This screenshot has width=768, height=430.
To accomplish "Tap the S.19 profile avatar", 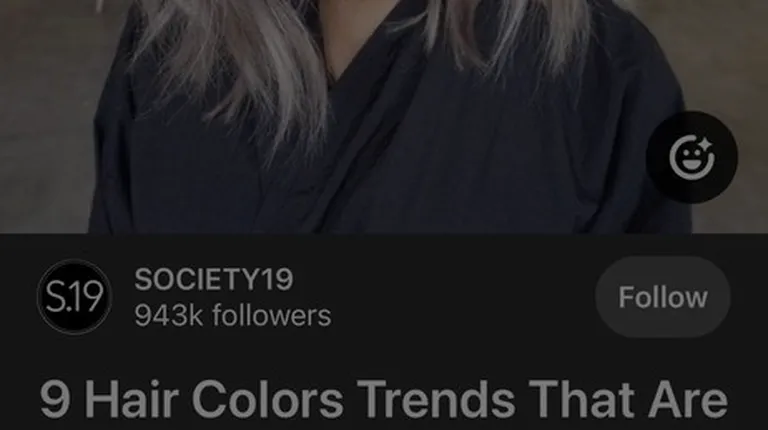I will pyautogui.click(x=74, y=297).
